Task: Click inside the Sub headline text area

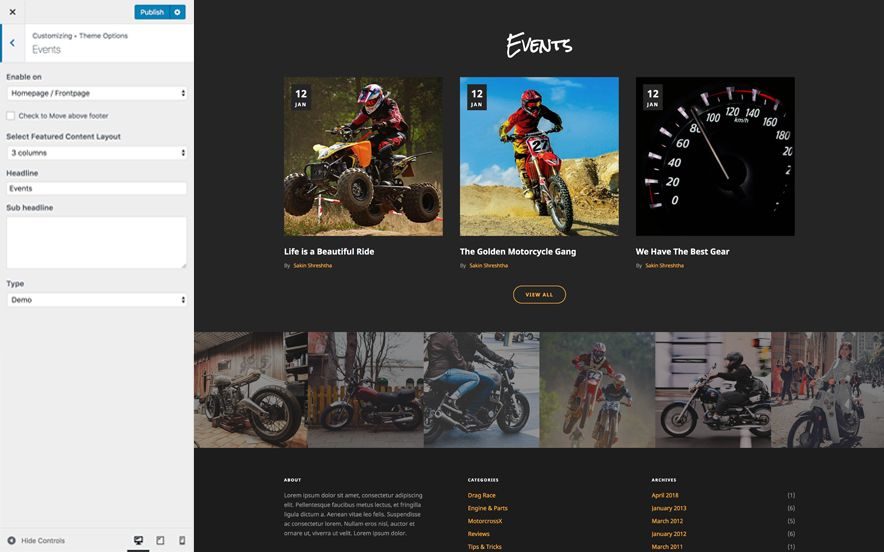Action: pyautogui.click(x=97, y=242)
